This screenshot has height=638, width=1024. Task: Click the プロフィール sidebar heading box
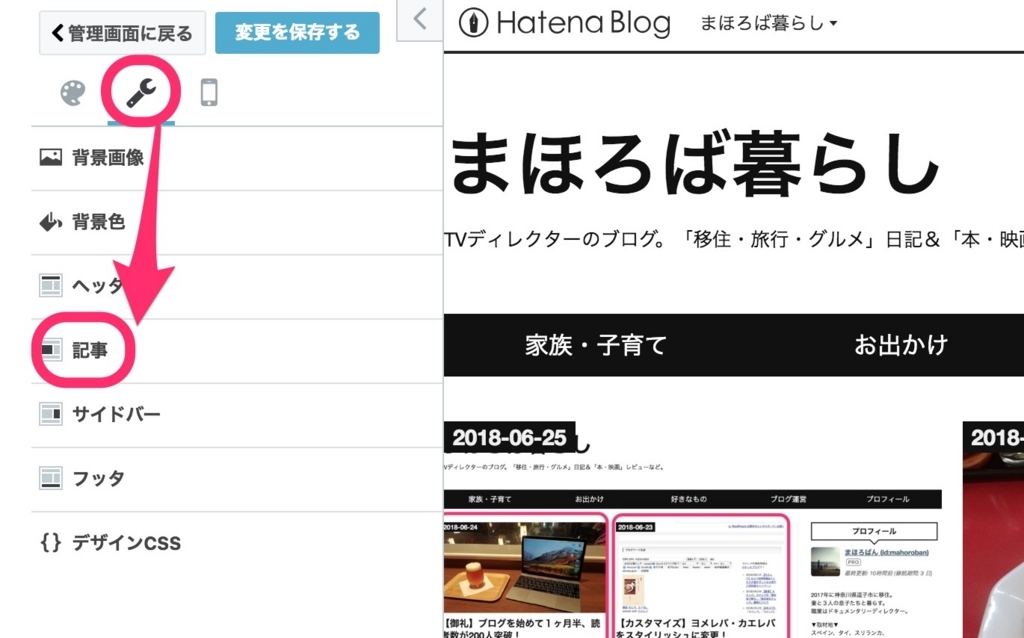874,531
